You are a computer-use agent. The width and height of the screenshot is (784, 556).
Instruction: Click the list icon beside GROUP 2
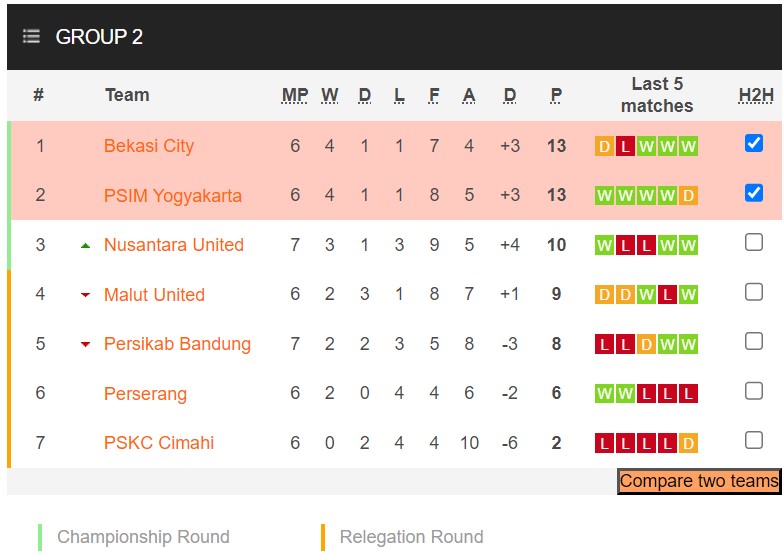32,37
